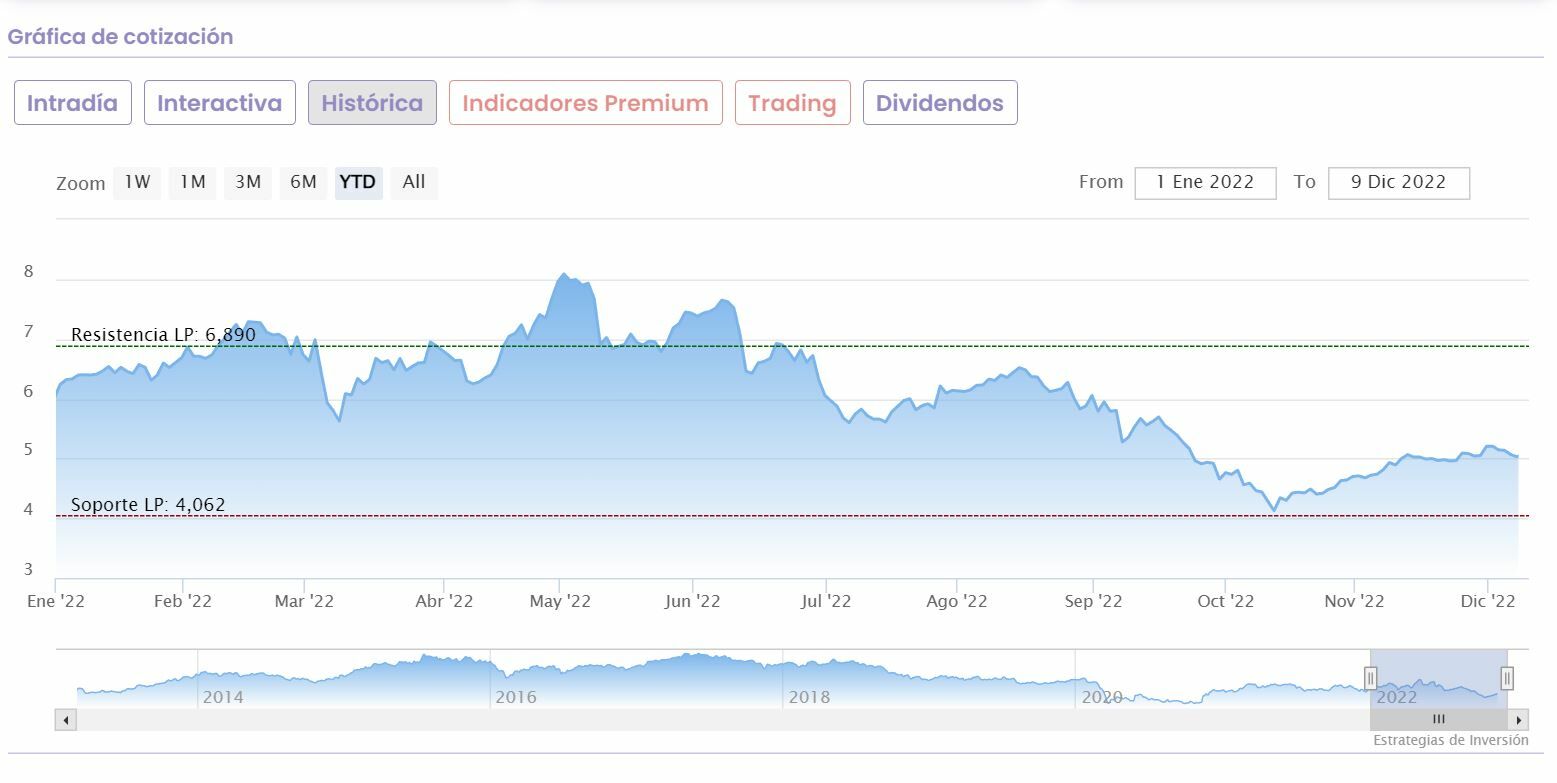Viewport: 1557px width, 783px height.
Task: Click the navigator left scroll arrow
Action: 66,719
